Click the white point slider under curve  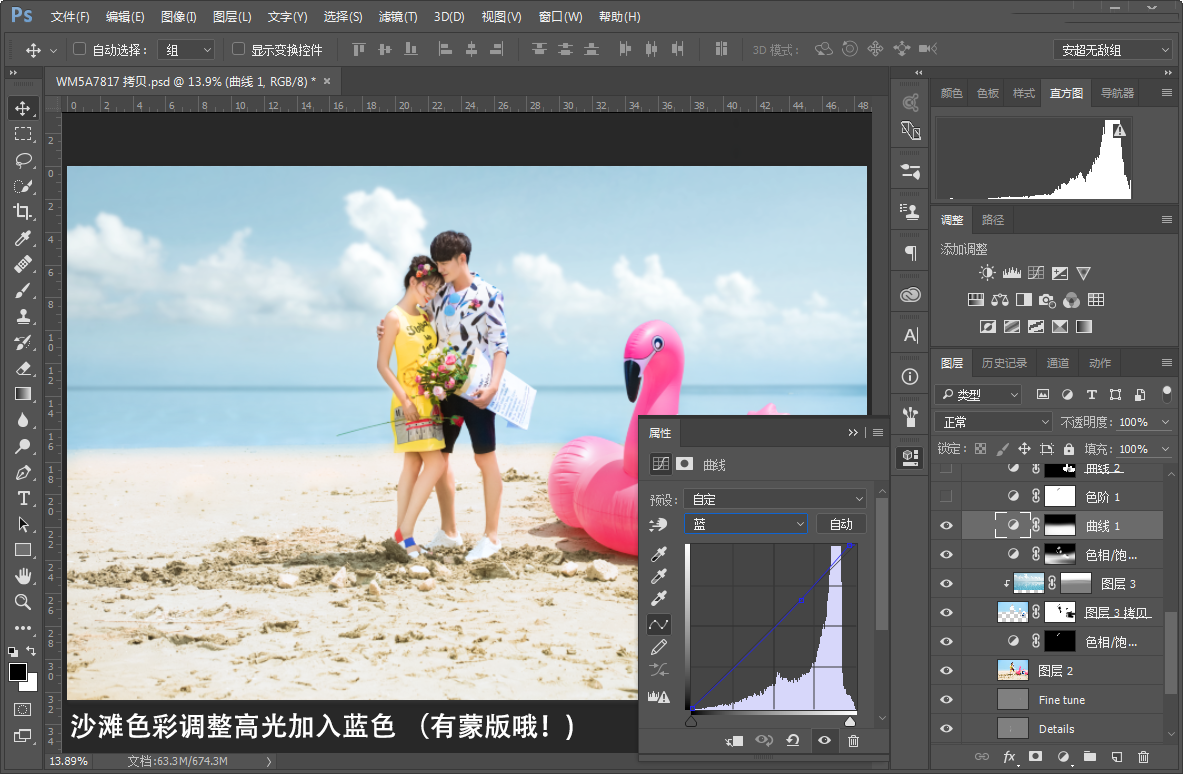(850, 722)
